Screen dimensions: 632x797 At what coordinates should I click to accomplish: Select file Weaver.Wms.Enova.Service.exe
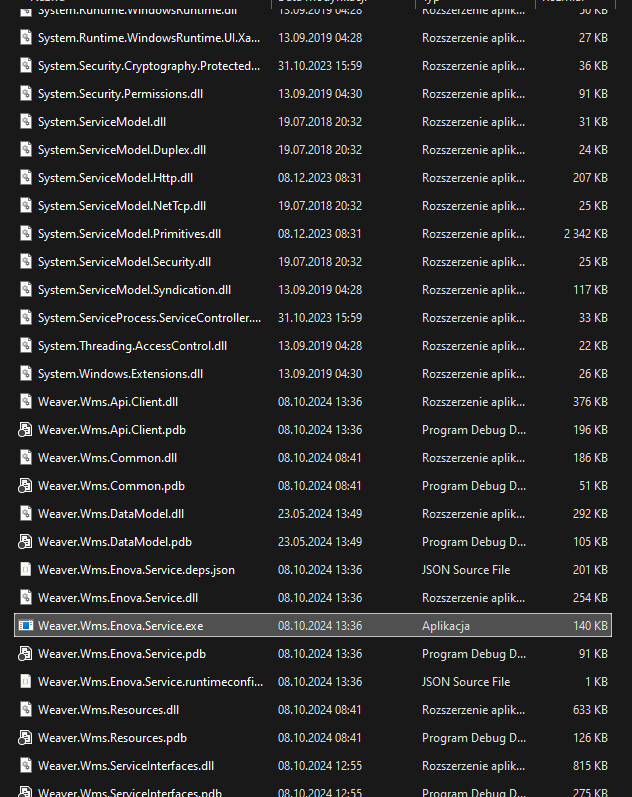pos(121,626)
